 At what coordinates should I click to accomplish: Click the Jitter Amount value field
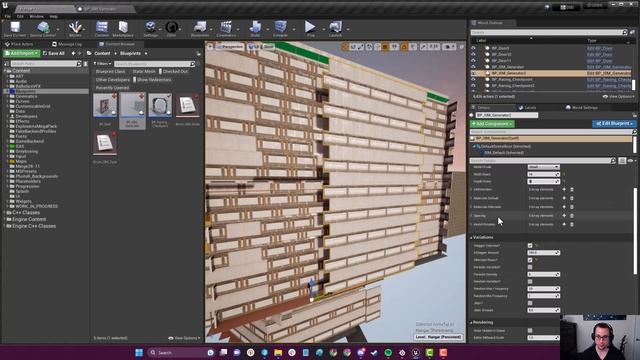pyautogui.click(x=544, y=310)
